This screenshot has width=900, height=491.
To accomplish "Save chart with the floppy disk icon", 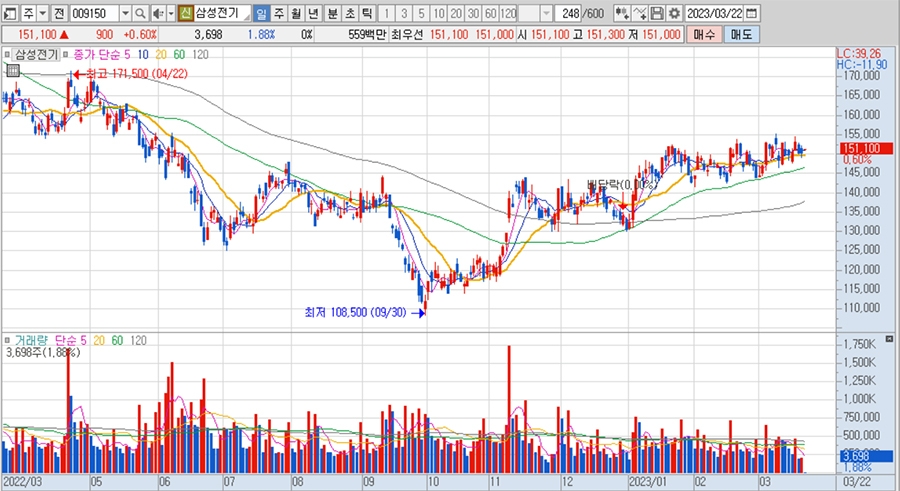I will (657, 13).
